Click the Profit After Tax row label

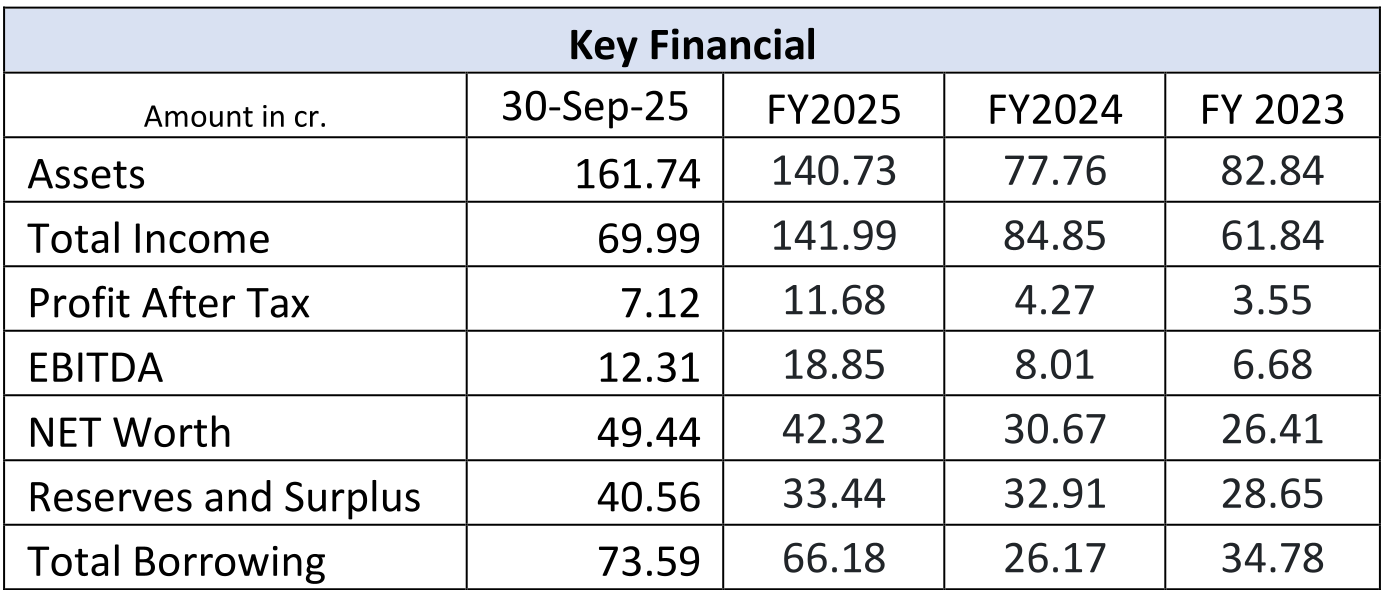169,303
